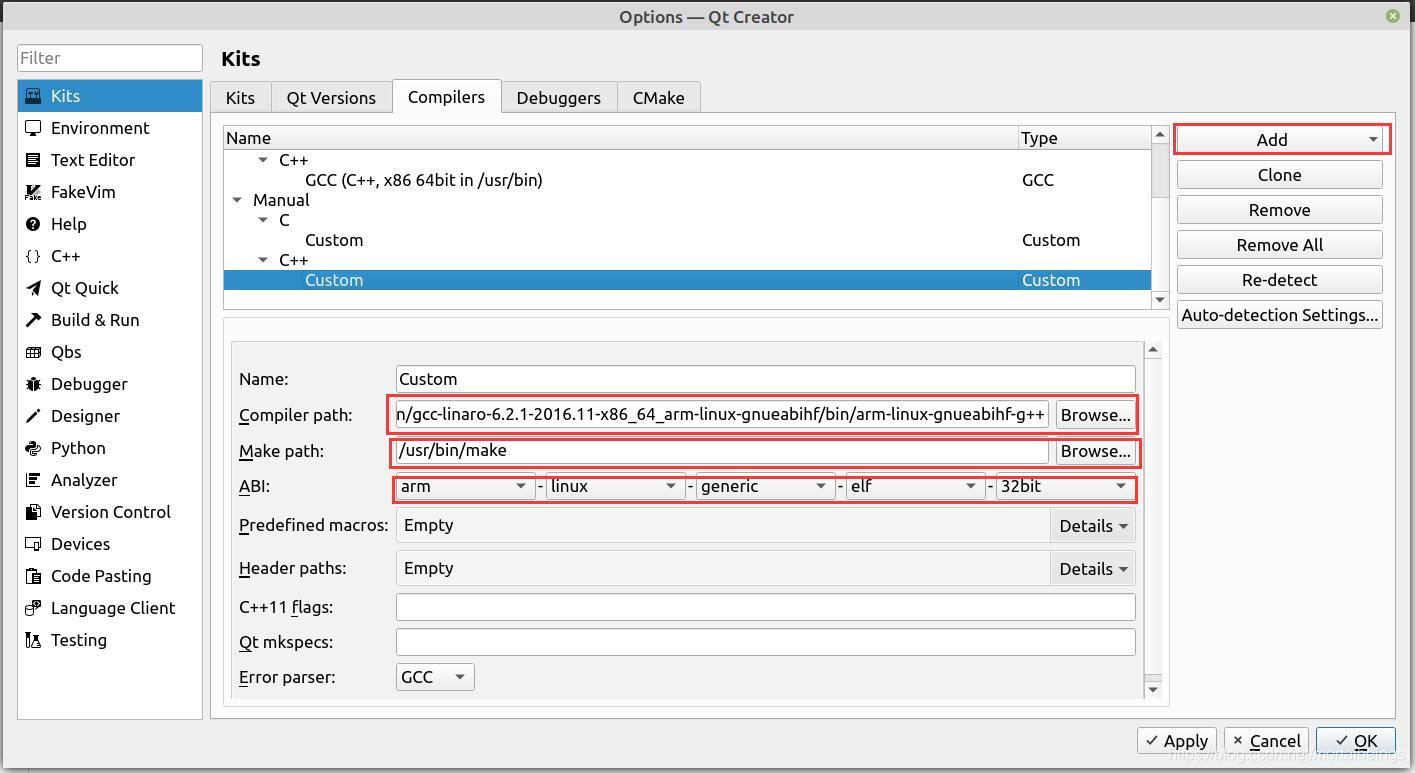Click the Cancel button

tap(1266, 741)
